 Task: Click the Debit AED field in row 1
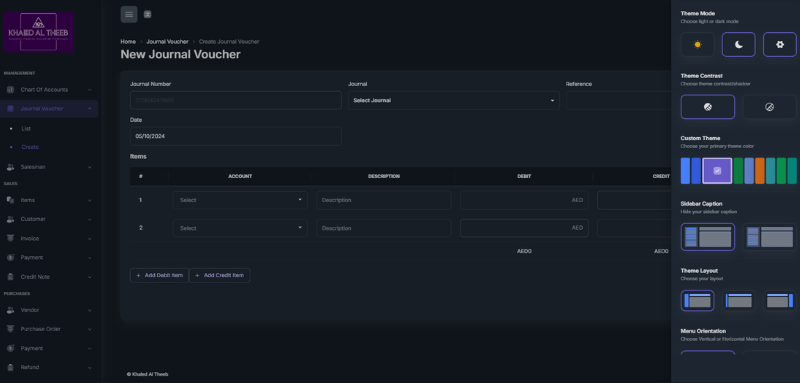tap(524, 200)
